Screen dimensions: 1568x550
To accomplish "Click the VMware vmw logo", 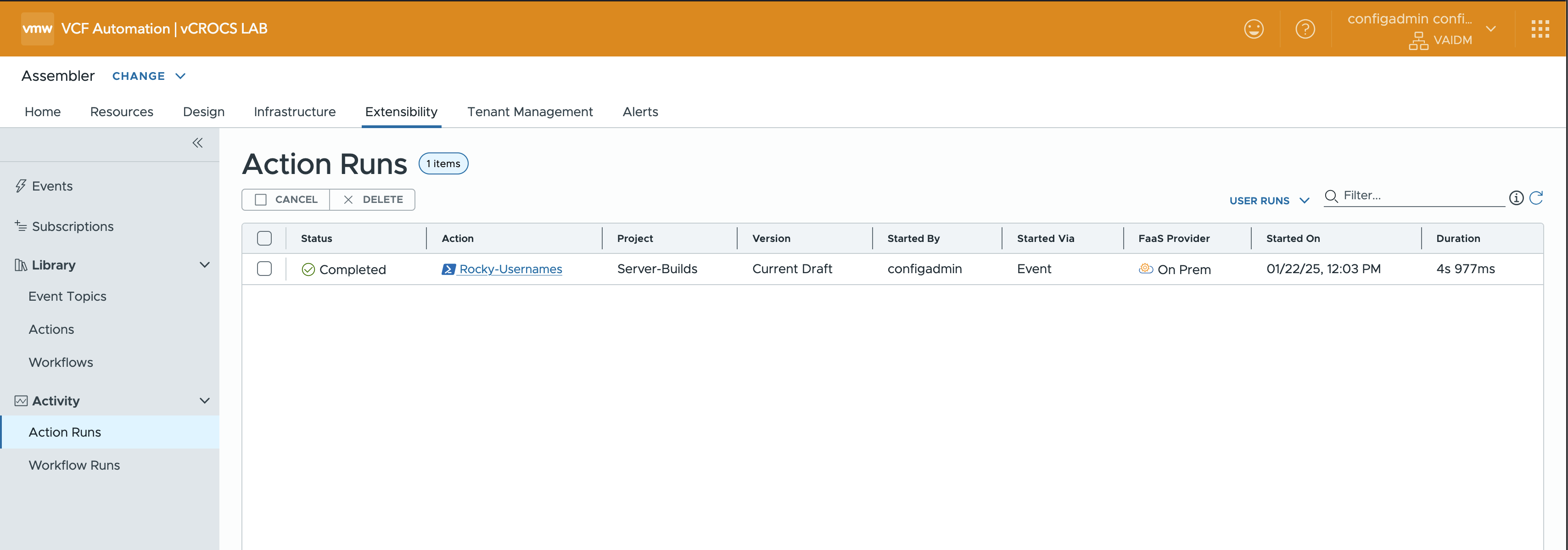I will 37,28.
